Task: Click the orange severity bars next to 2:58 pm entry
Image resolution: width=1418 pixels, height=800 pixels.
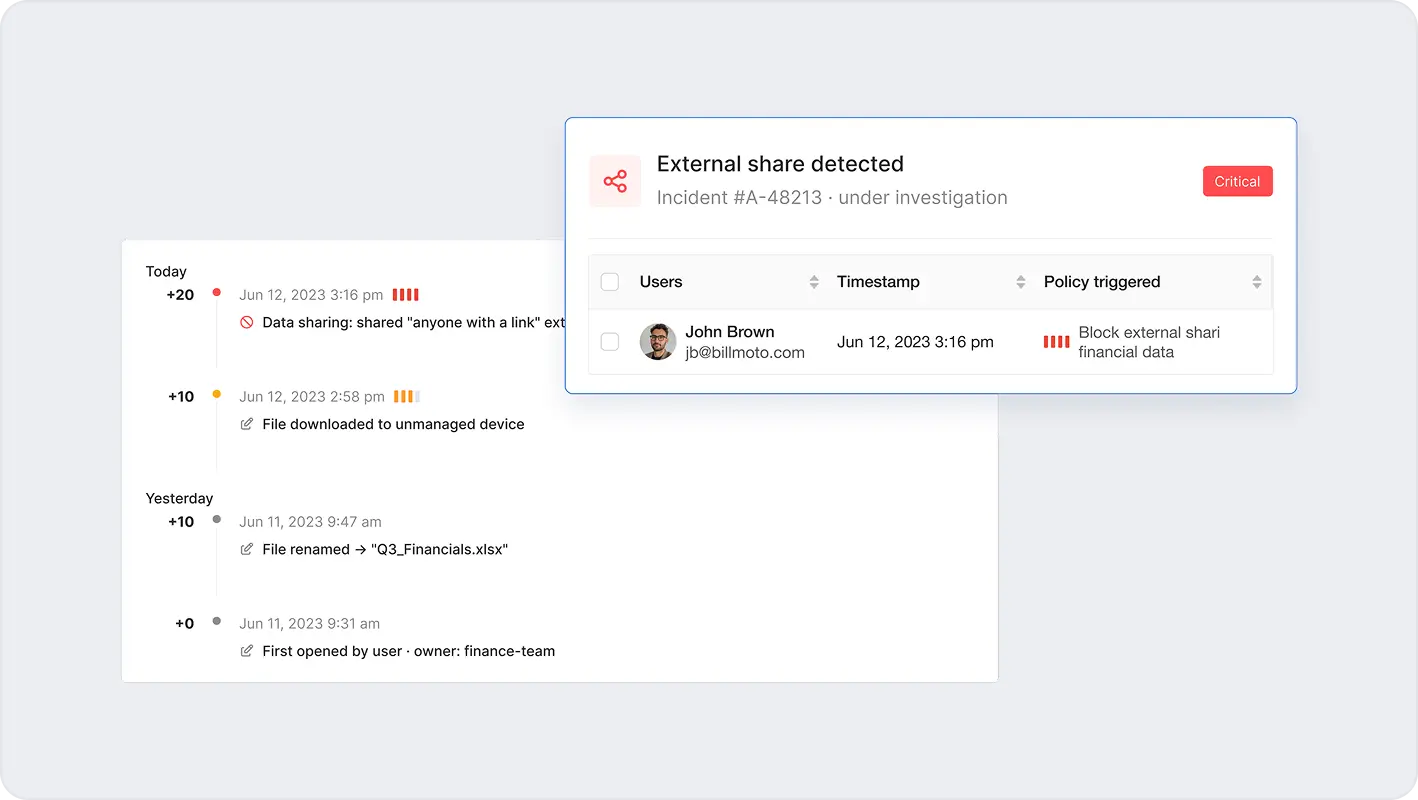Action: pyautogui.click(x=406, y=397)
